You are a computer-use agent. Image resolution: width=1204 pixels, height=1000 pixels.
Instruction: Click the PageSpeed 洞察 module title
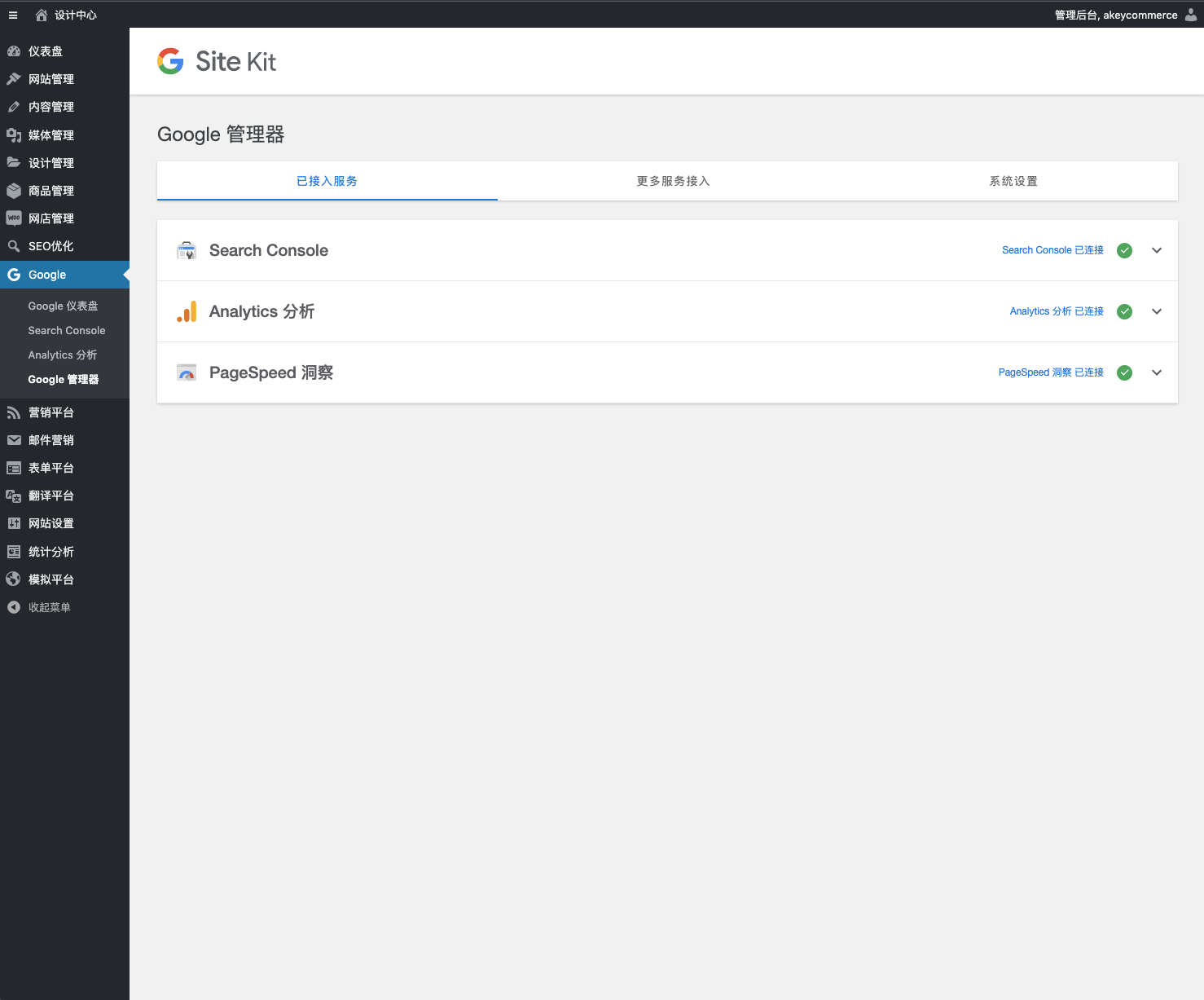point(271,372)
